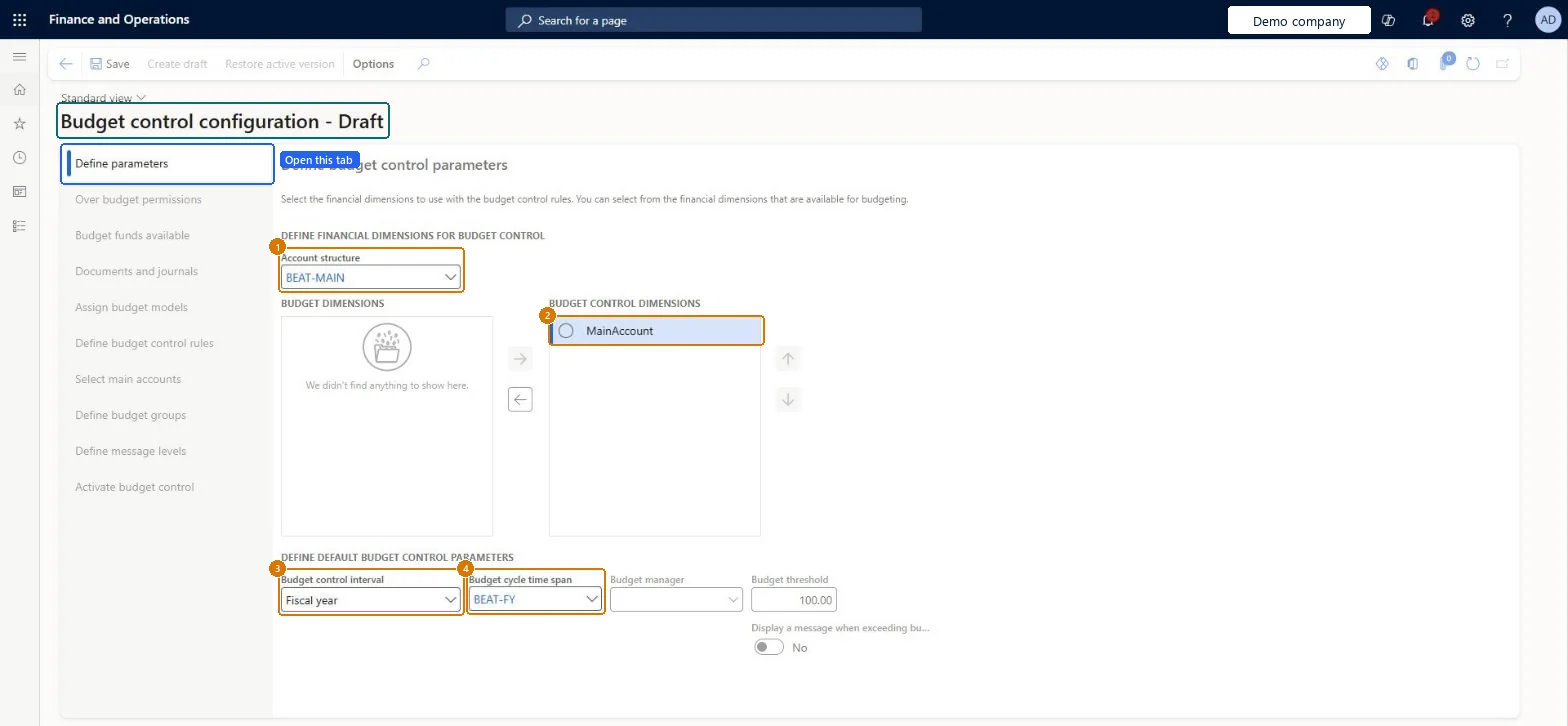Screen dimensions: 1568x726
Task: Switch to Define budget control rules tab
Action: (x=144, y=344)
